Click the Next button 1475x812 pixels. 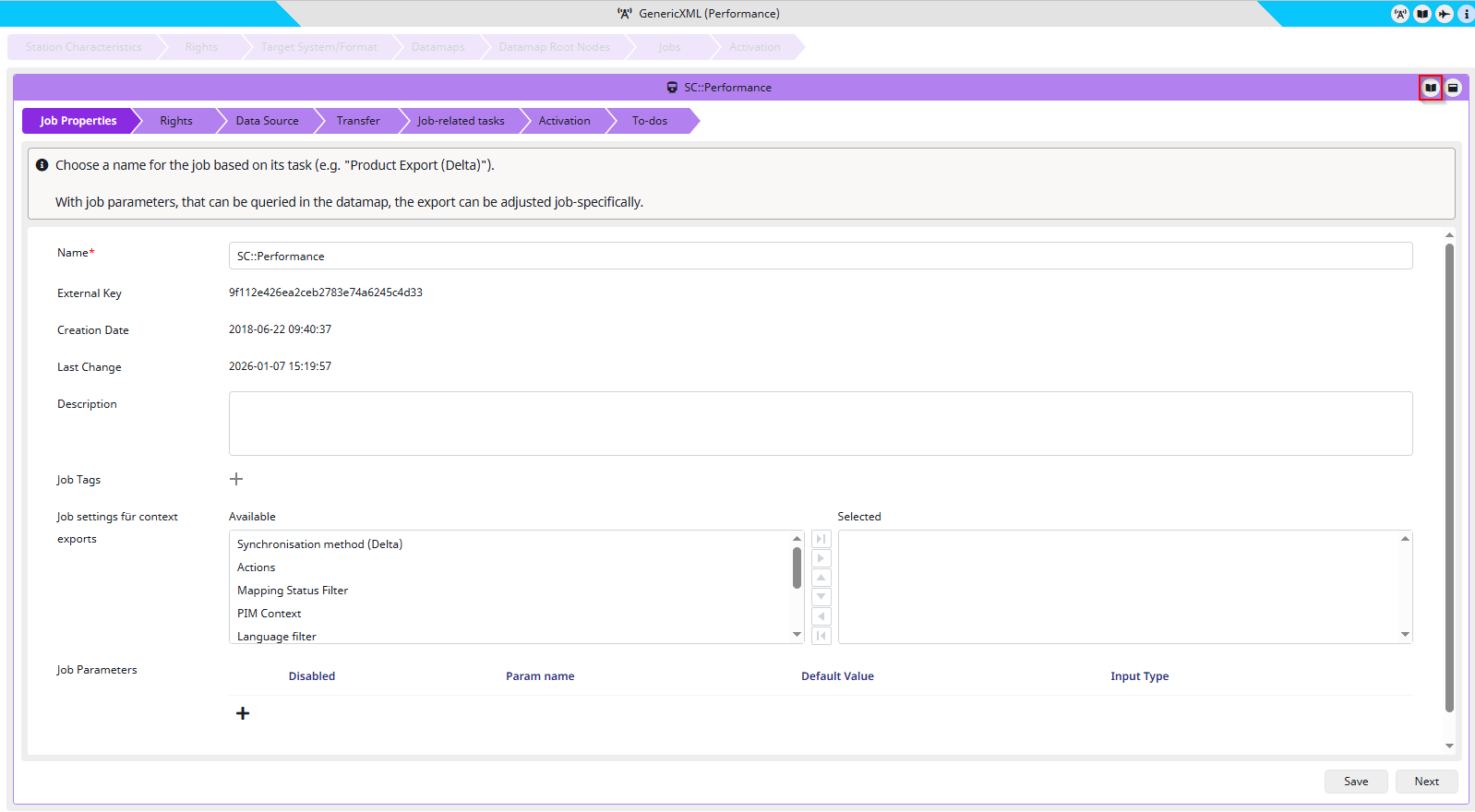(1426, 782)
